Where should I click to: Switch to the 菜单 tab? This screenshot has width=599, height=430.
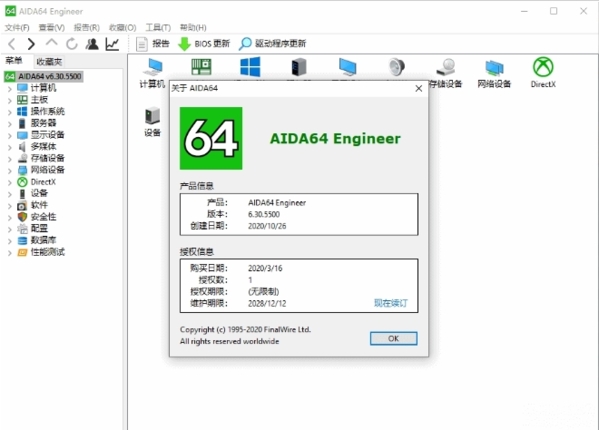click(14, 61)
